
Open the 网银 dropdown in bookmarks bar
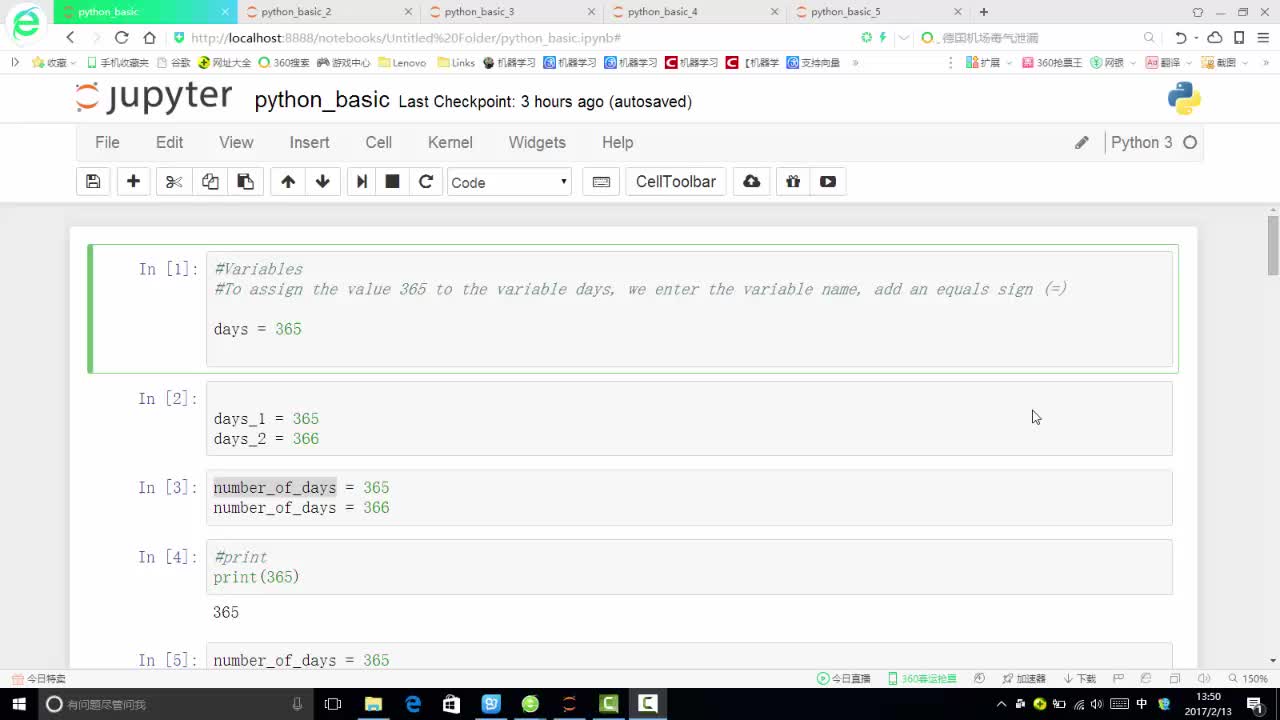pyautogui.click(x=1113, y=62)
